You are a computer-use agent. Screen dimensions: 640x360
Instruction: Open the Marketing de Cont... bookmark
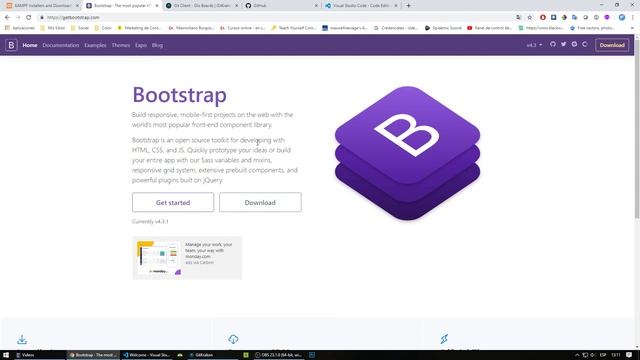pos(139,28)
